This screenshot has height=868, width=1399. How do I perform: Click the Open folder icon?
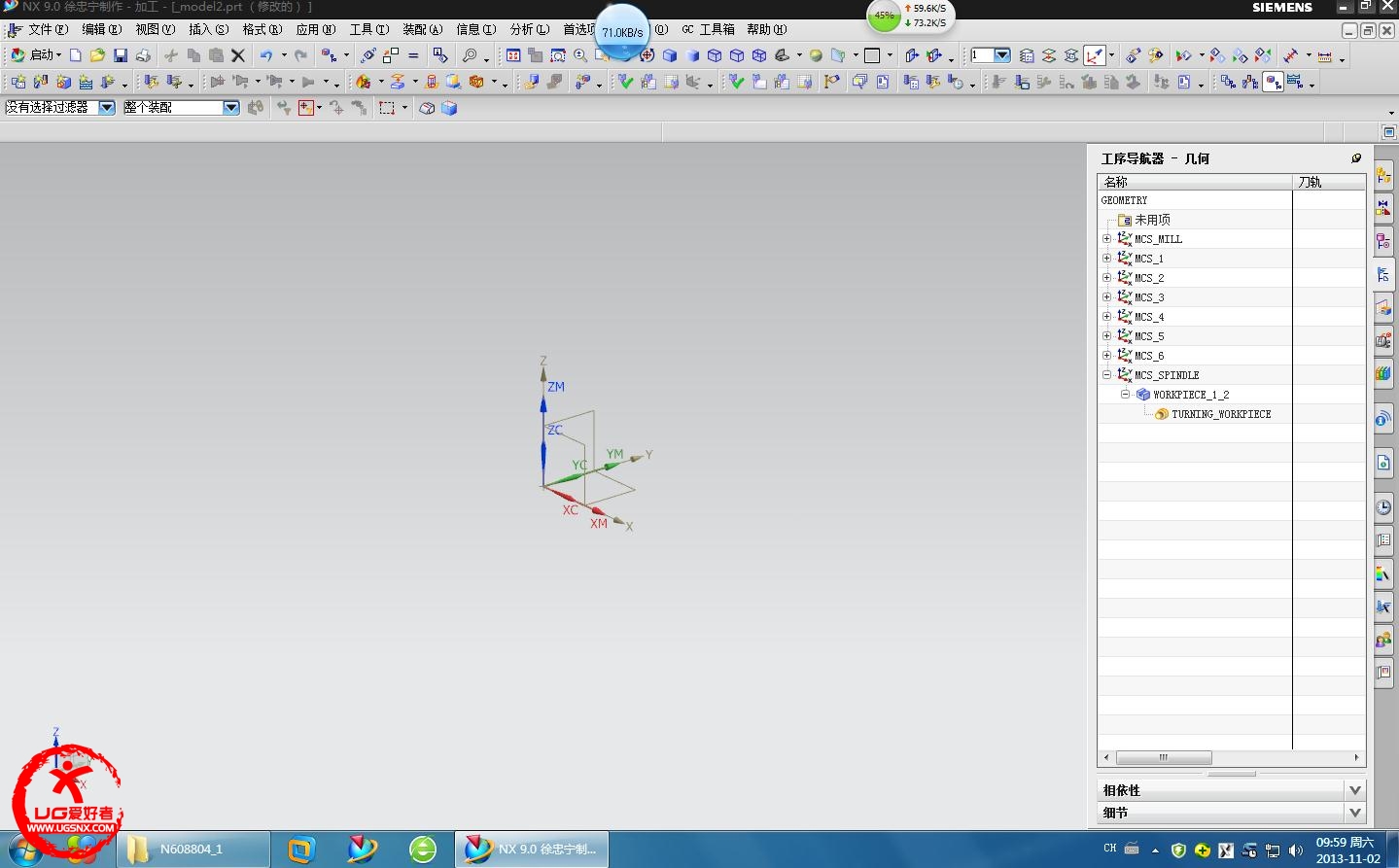[x=97, y=55]
